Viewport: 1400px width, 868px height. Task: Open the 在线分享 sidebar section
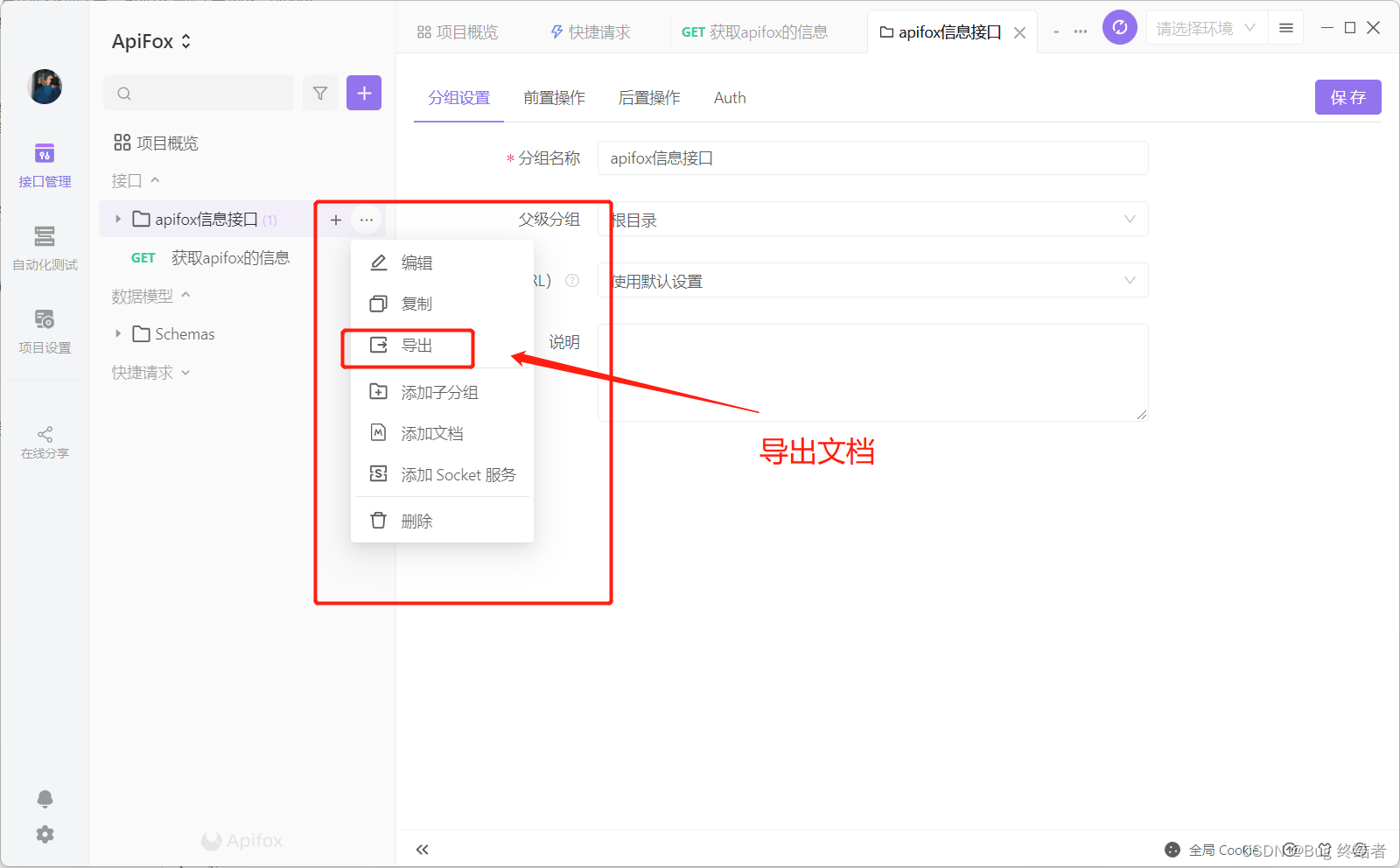point(45,442)
